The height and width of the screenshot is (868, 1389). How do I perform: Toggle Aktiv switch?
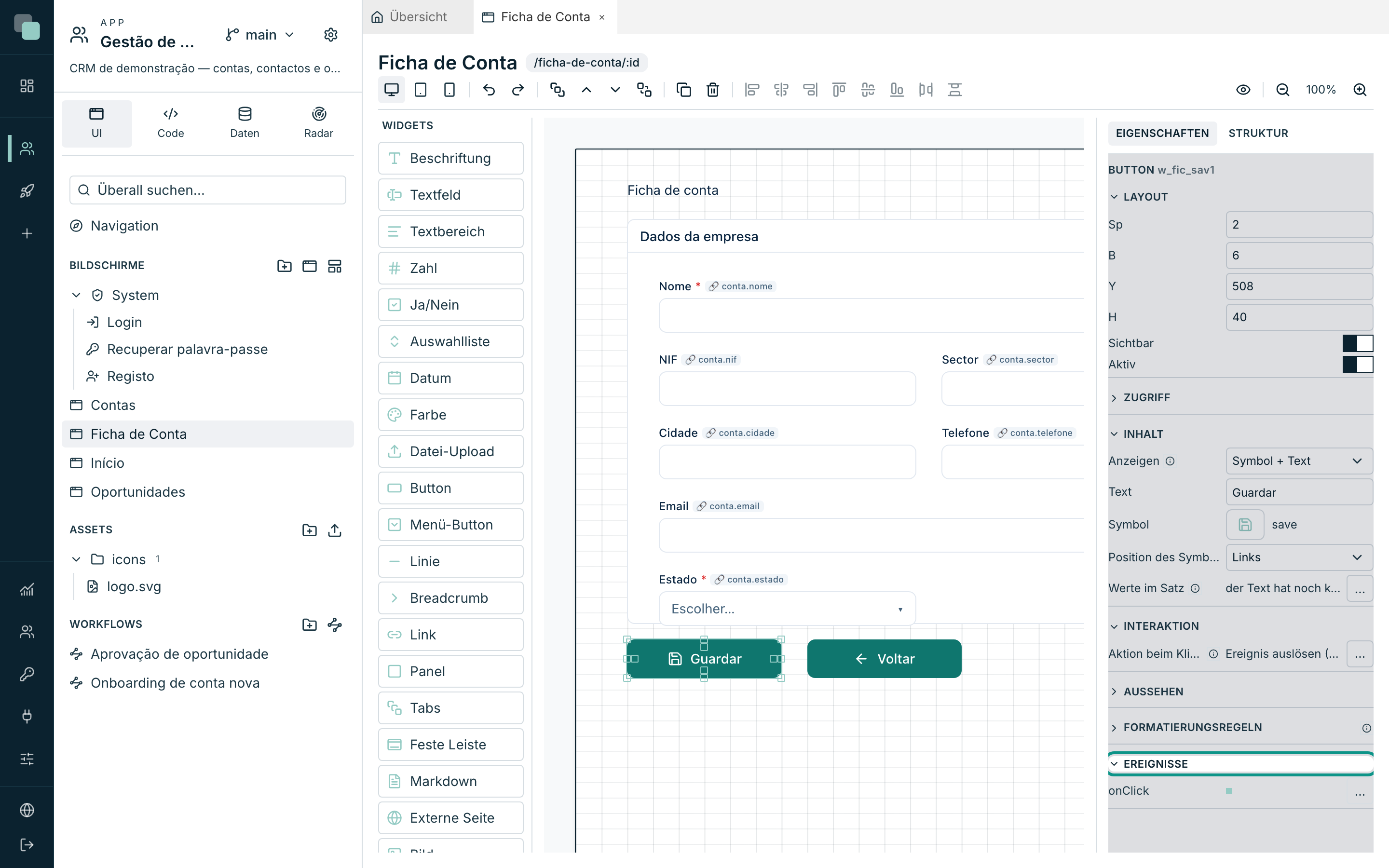1358,365
